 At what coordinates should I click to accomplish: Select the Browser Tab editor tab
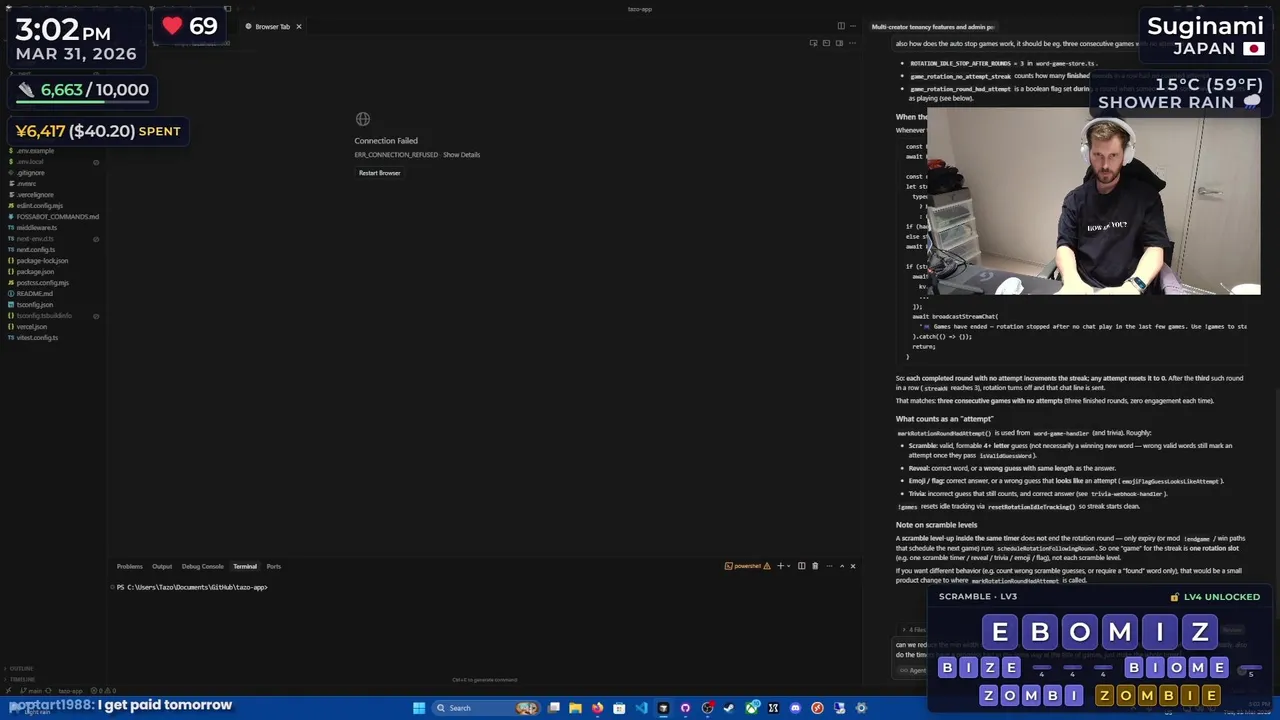[x=272, y=27]
